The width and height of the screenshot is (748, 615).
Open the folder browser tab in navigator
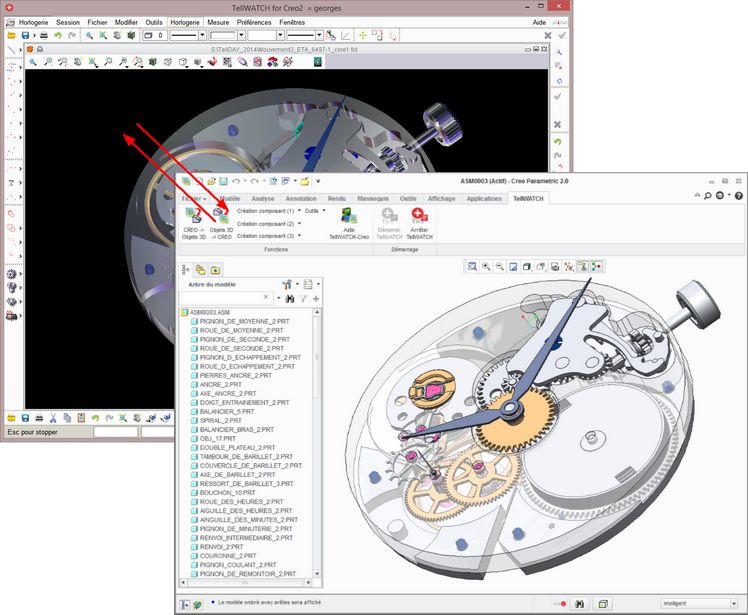pos(200,270)
